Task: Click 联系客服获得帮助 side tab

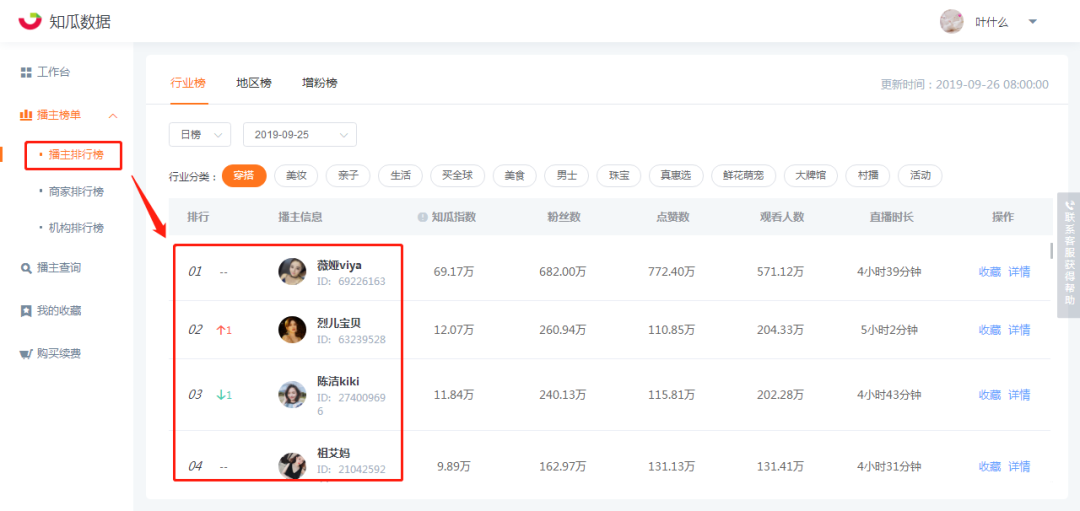Action: [1069, 255]
